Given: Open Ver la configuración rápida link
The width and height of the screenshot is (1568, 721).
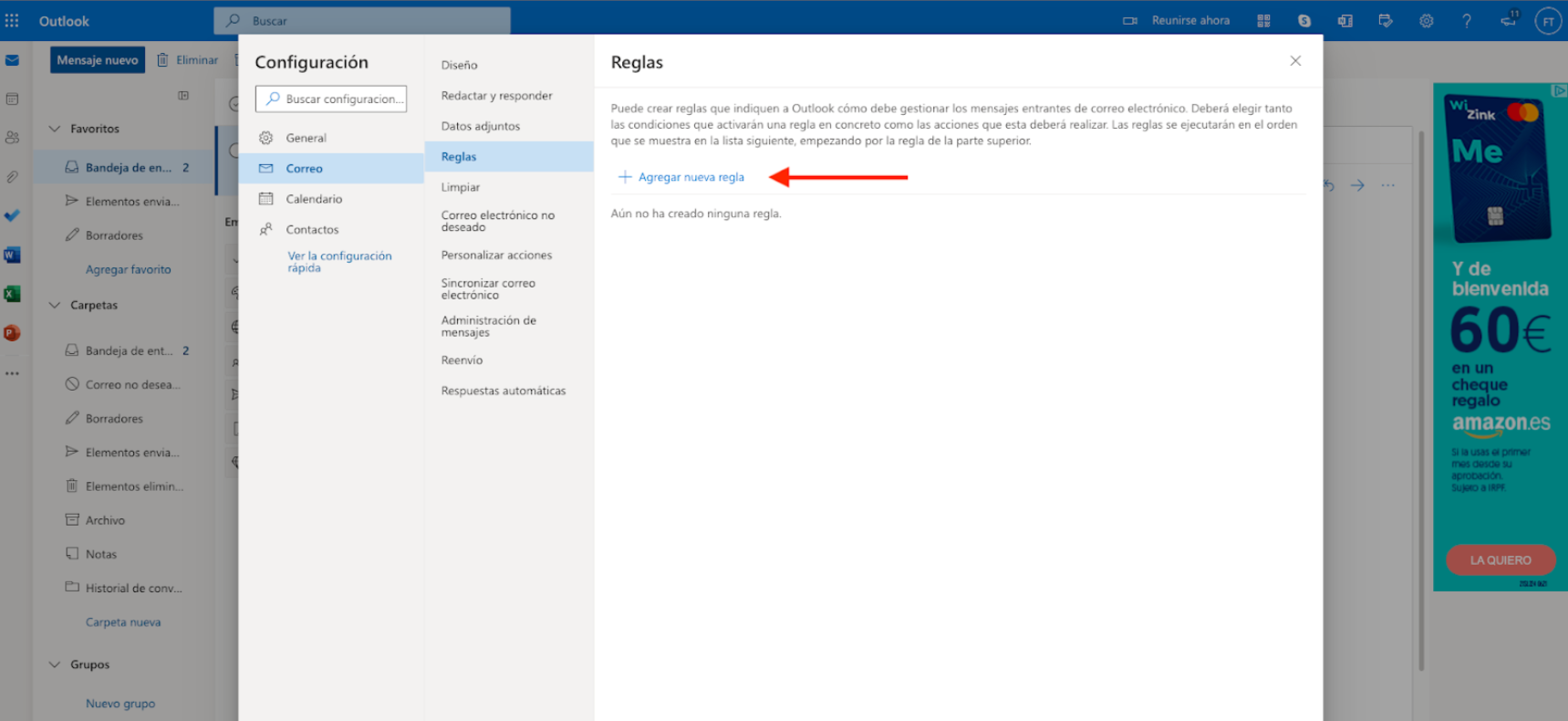Looking at the screenshot, I should tap(338, 262).
